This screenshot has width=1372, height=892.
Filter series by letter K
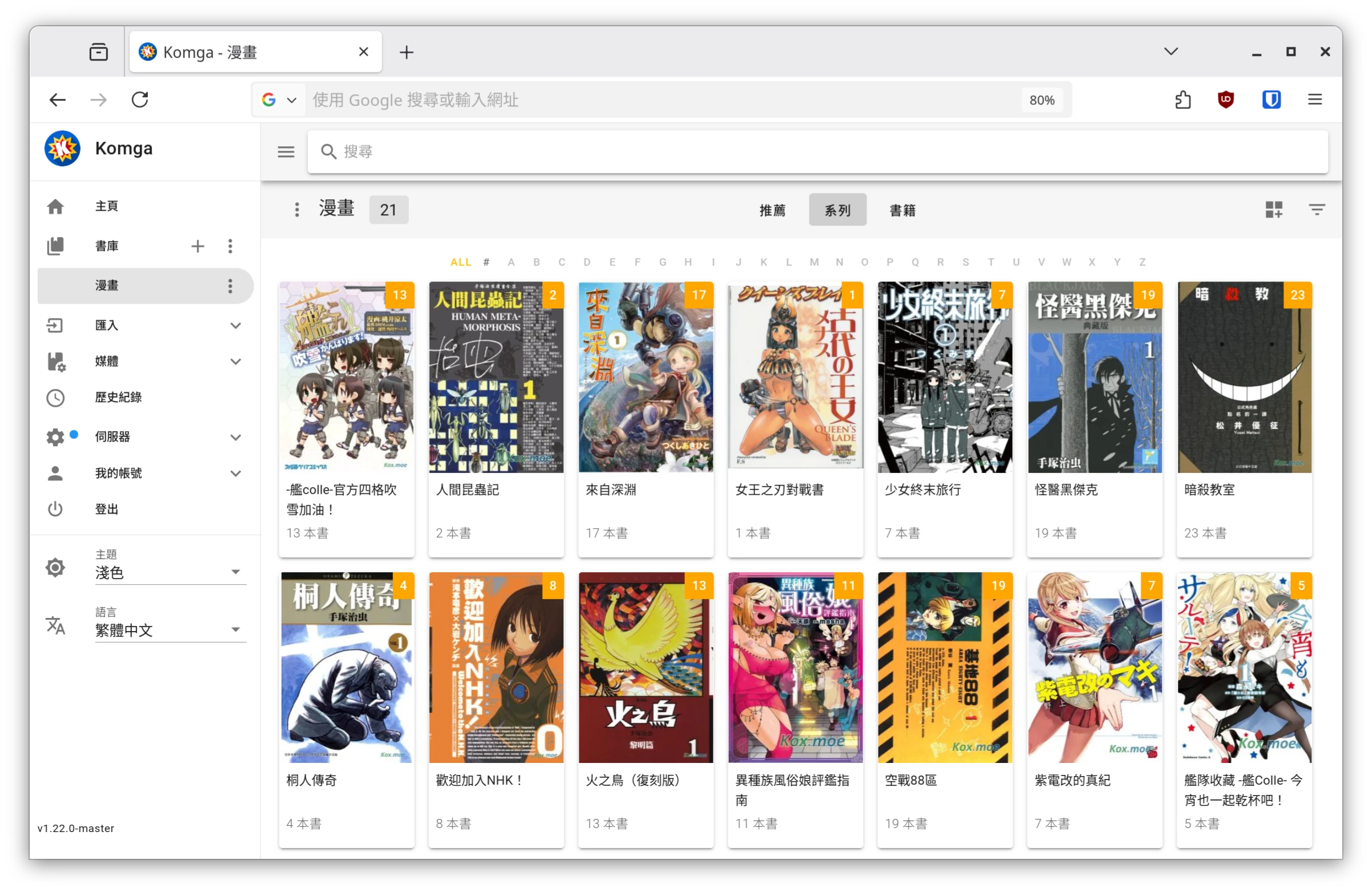(763, 262)
